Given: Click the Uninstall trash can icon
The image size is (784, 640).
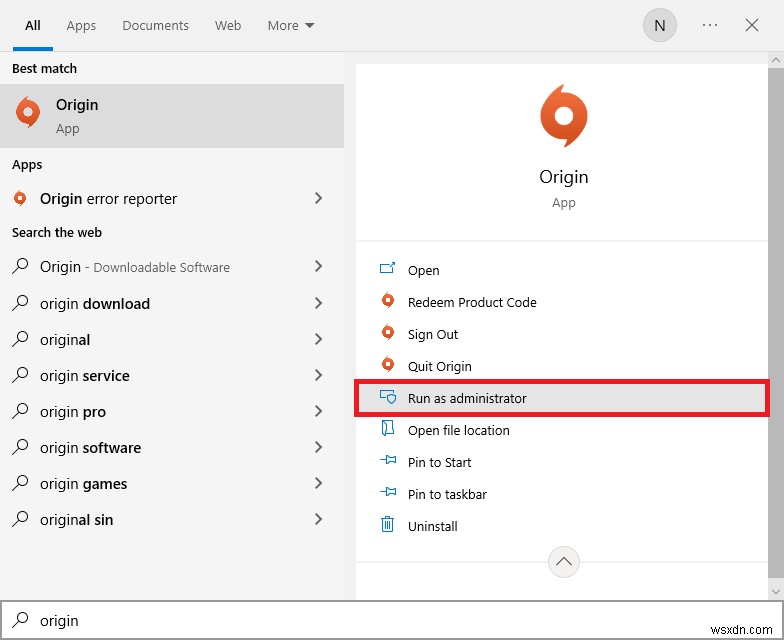Looking at the screenshot, I should 388,526.
